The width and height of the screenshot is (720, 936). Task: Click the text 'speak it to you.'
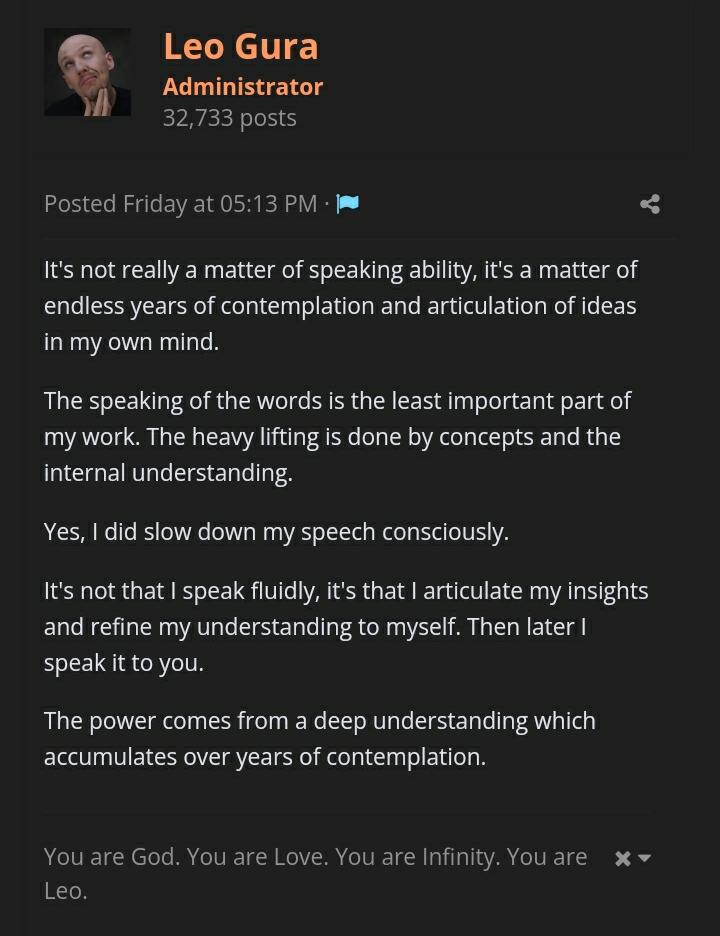123,663
